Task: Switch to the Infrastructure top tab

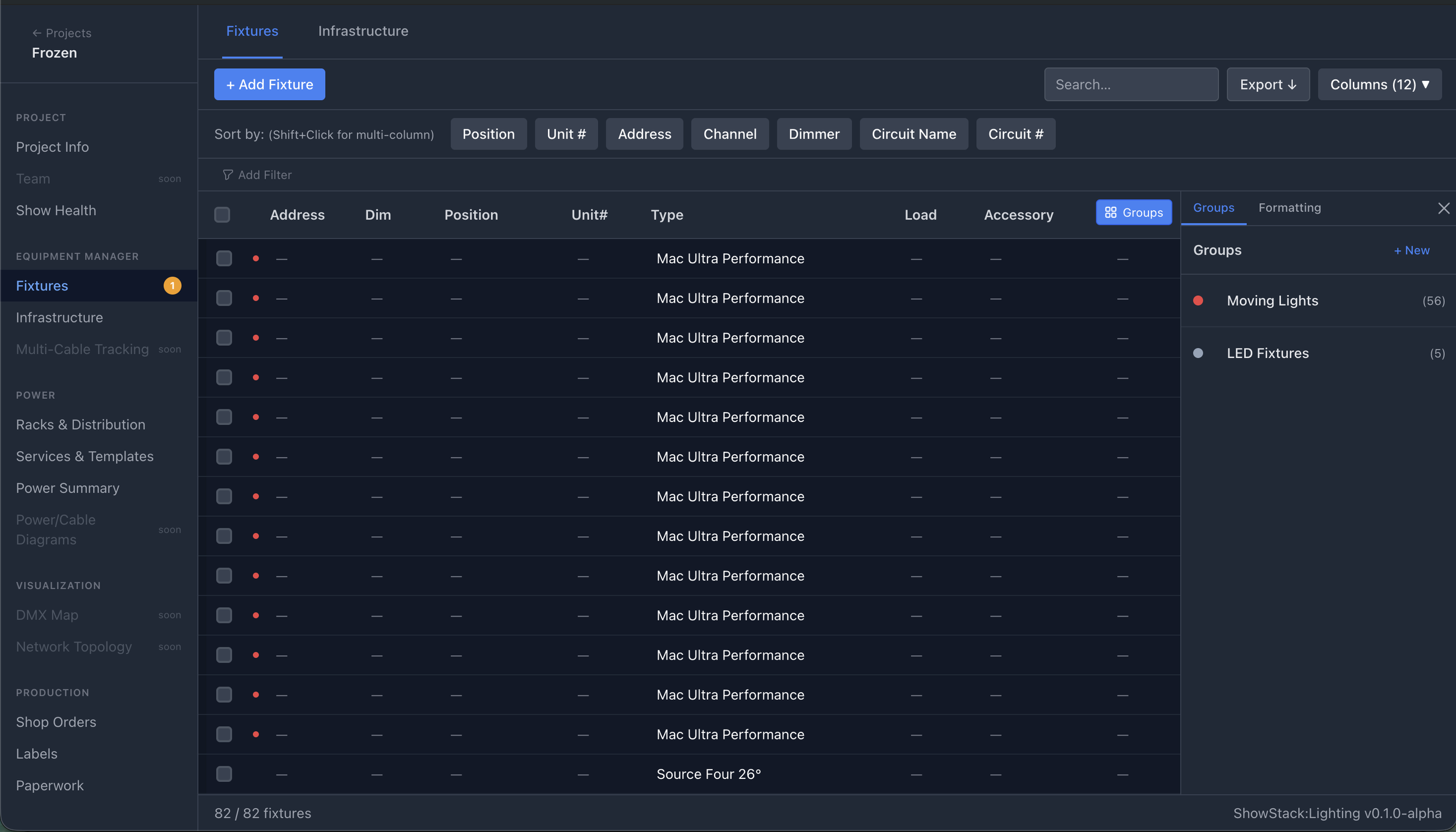Action: pyautogui.click(x=363, y=31)
